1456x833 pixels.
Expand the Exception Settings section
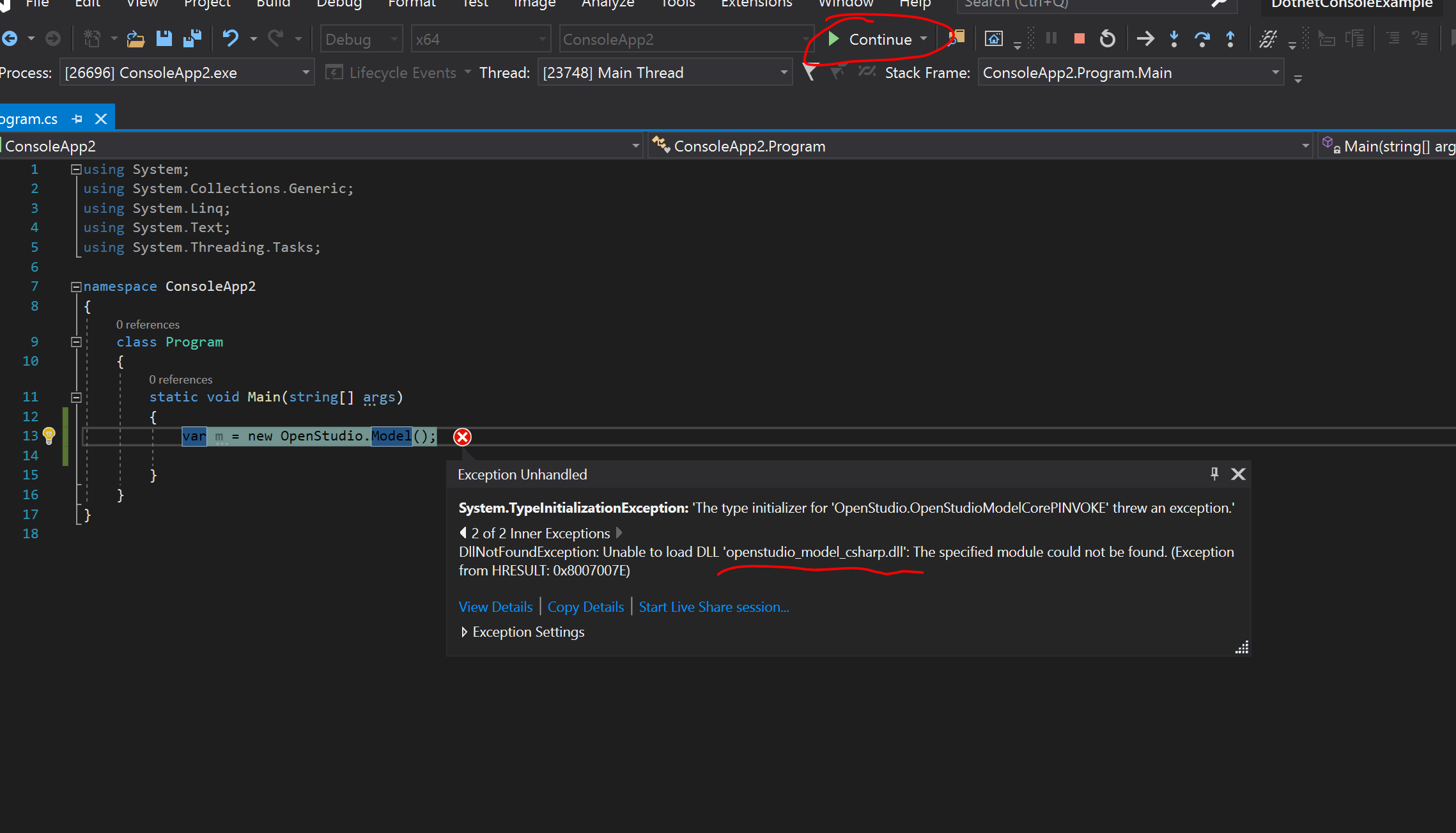pyautogui.click(x=464, y=632)
